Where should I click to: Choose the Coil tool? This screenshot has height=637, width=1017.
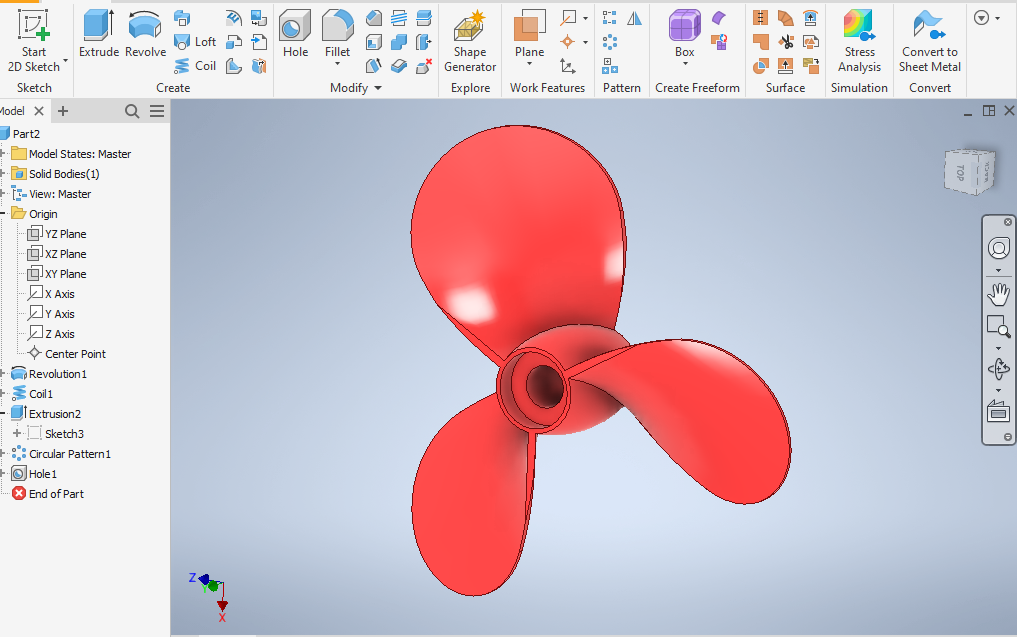click(195, 66)
